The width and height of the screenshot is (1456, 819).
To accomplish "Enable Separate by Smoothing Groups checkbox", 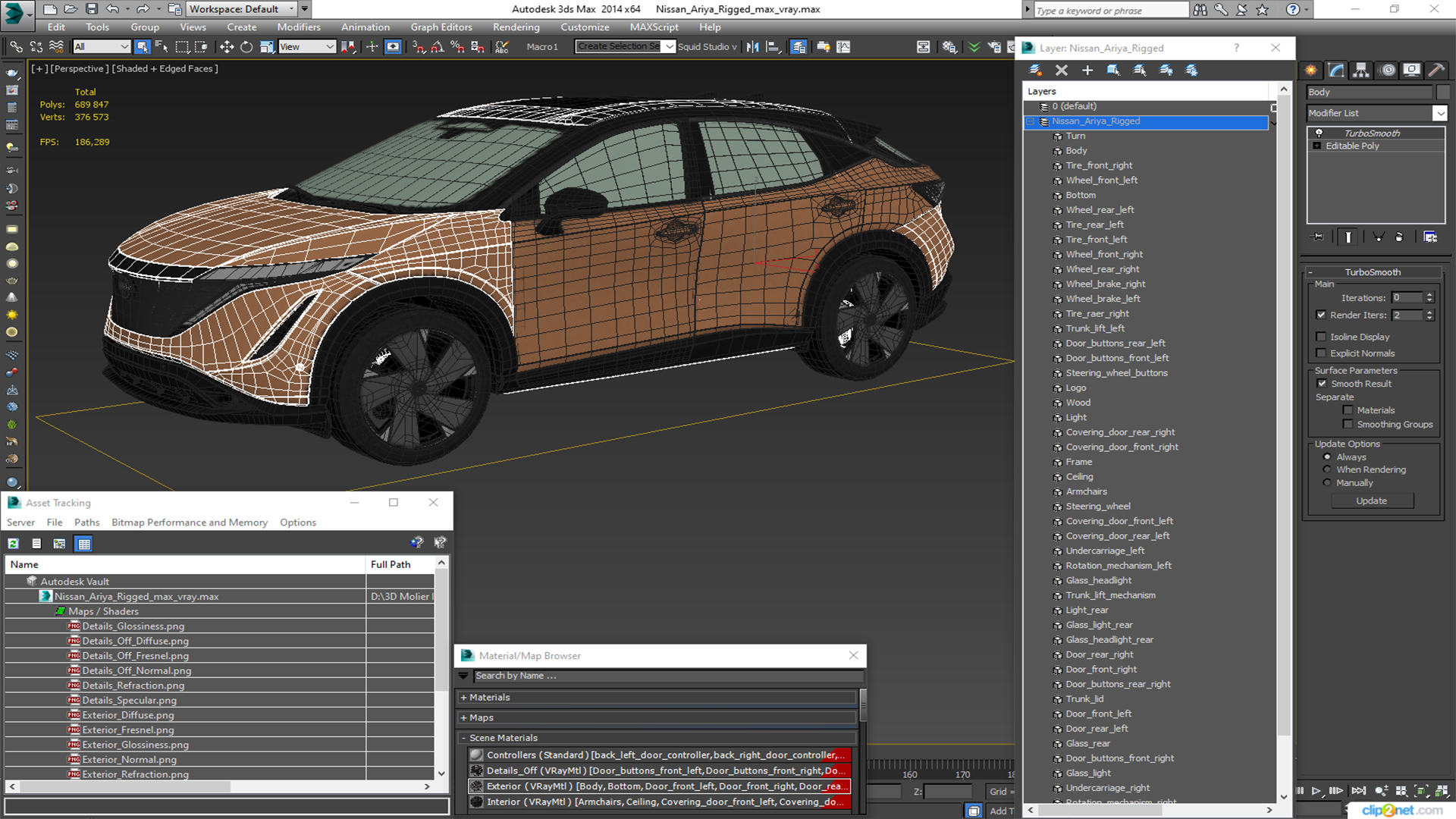I will coord(1348,425).
